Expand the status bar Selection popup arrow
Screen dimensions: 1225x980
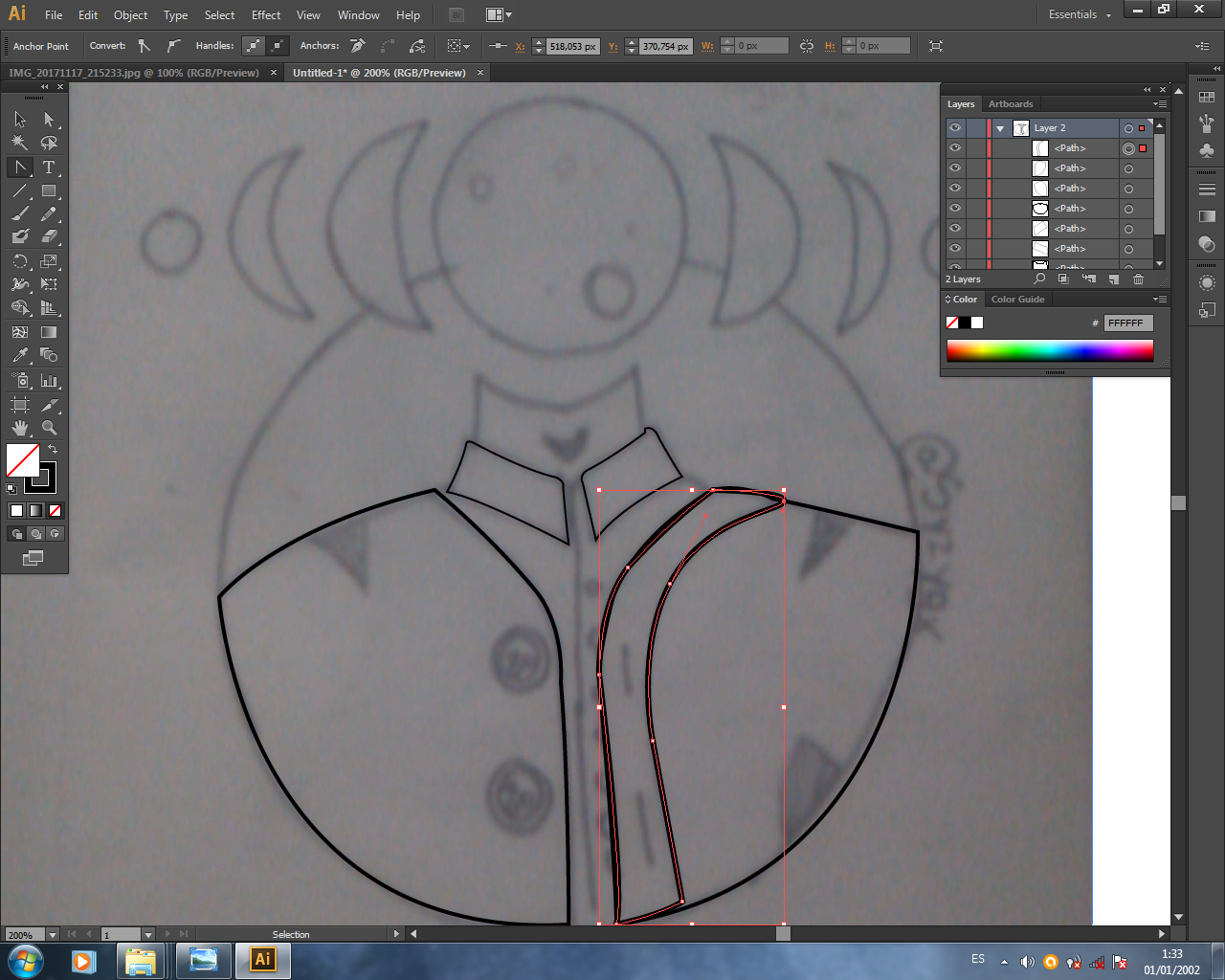pyautogui.click(x=396, y=934)
